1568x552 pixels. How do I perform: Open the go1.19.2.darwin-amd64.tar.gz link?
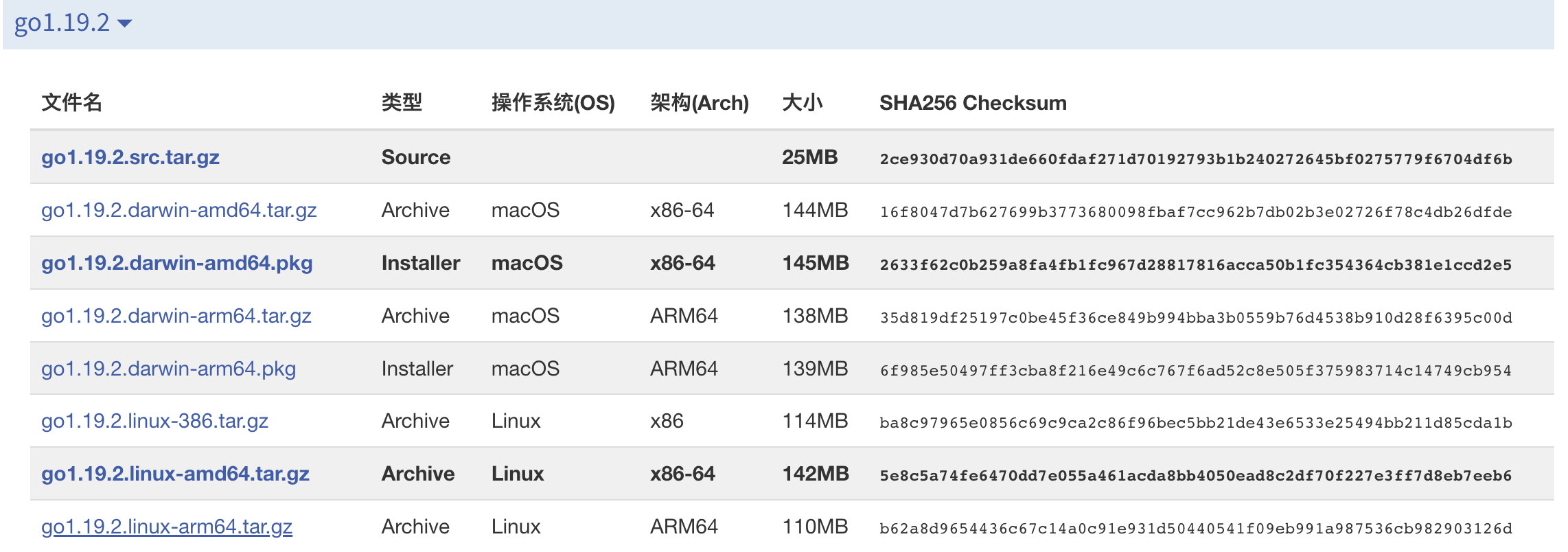click(x=178, y=210)
